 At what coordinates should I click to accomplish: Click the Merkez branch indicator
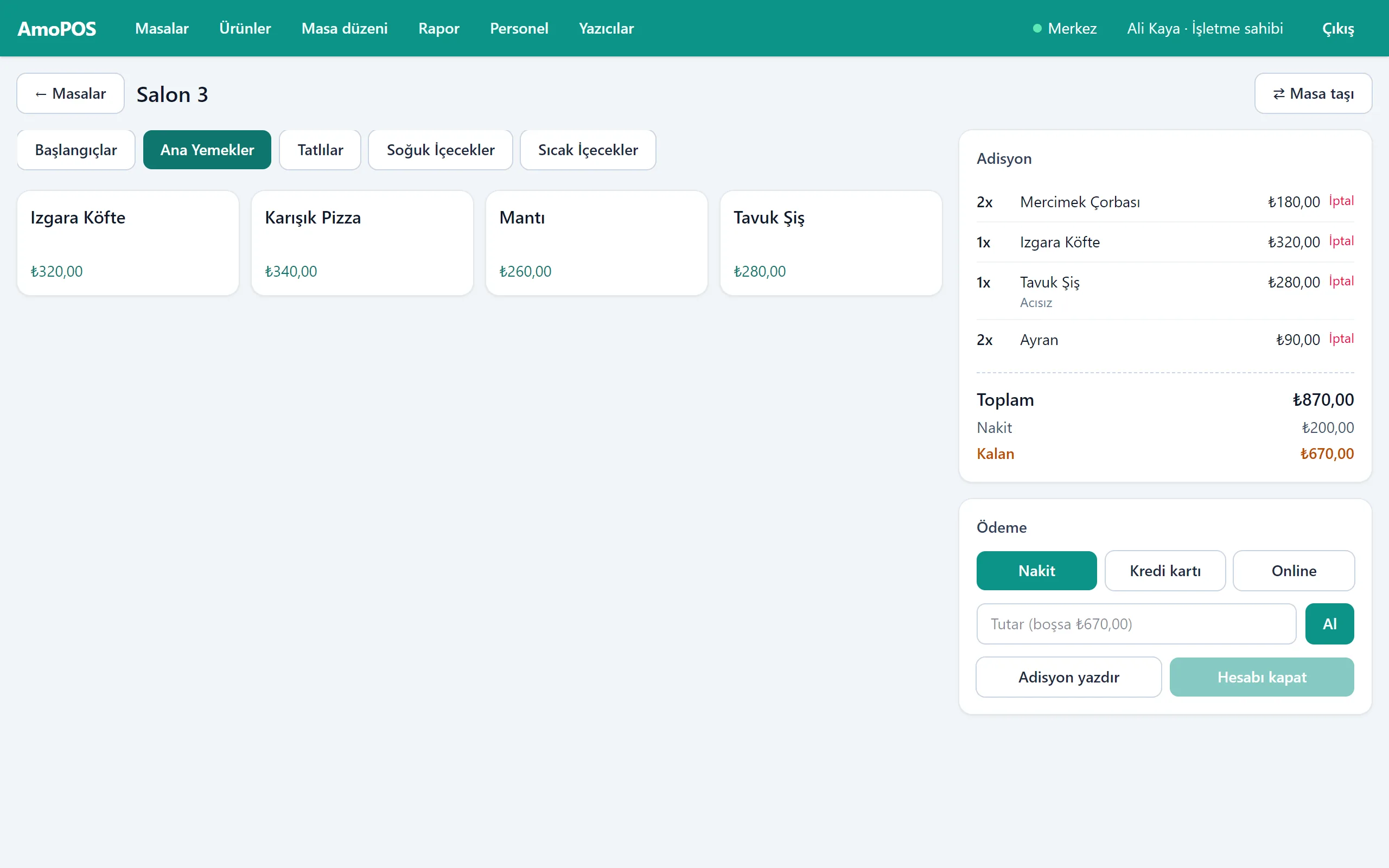(x=1065, y=28)
